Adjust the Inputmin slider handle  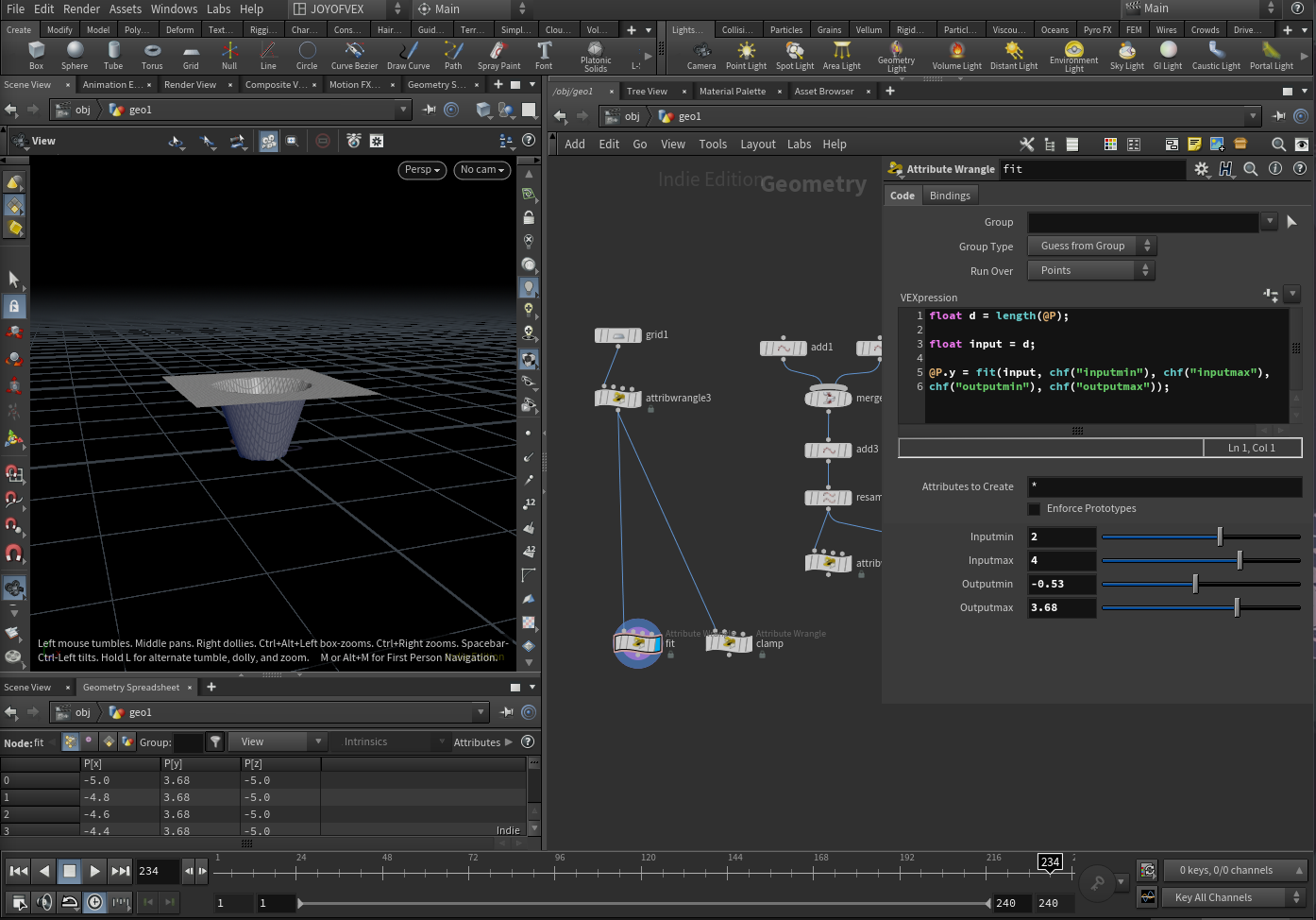[x=1220, y=537]
